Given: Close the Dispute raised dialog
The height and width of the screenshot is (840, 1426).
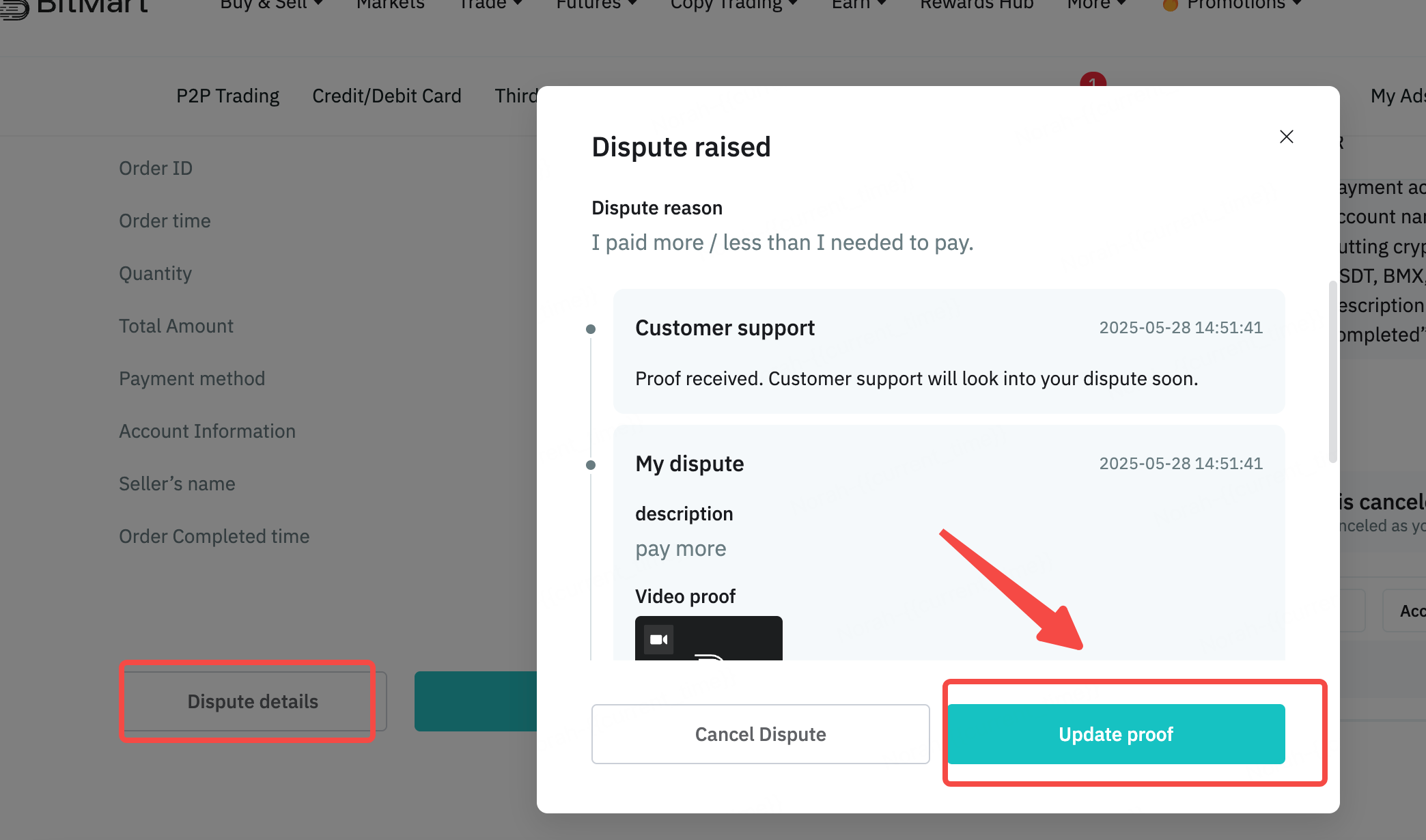Looking at the screenshot, I should coord(1286,137).
